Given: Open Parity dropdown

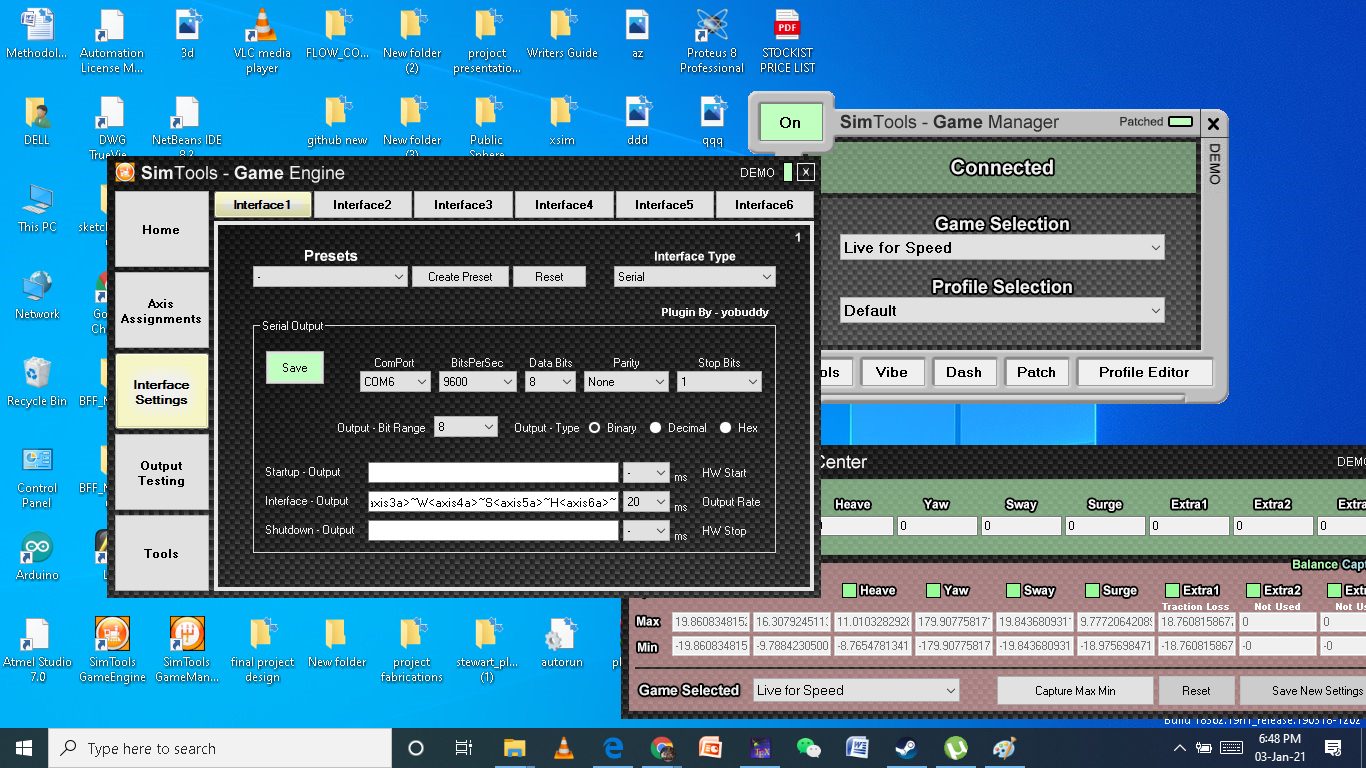Looking at the screenshot, I should (627, 382).
